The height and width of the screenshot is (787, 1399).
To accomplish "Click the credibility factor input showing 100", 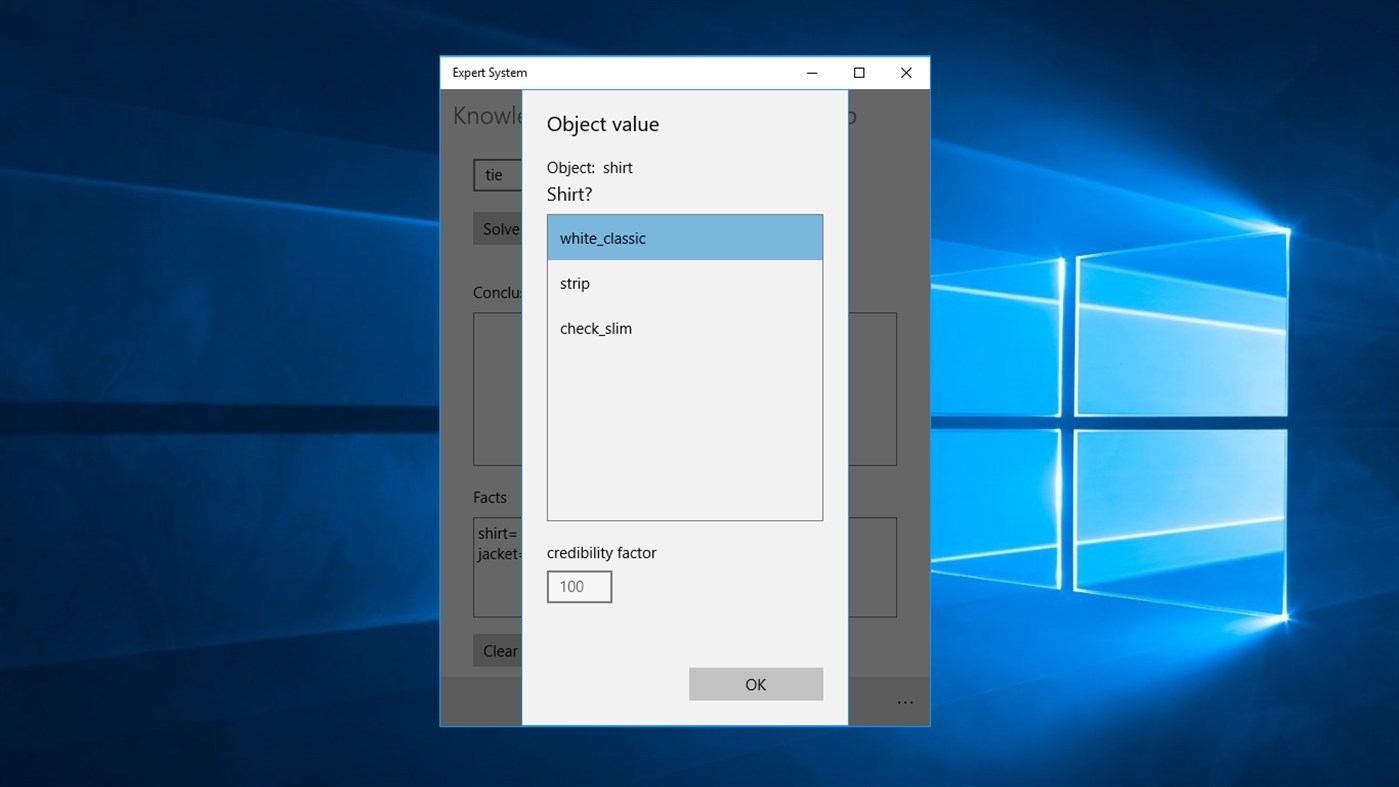I will [579, 586].
